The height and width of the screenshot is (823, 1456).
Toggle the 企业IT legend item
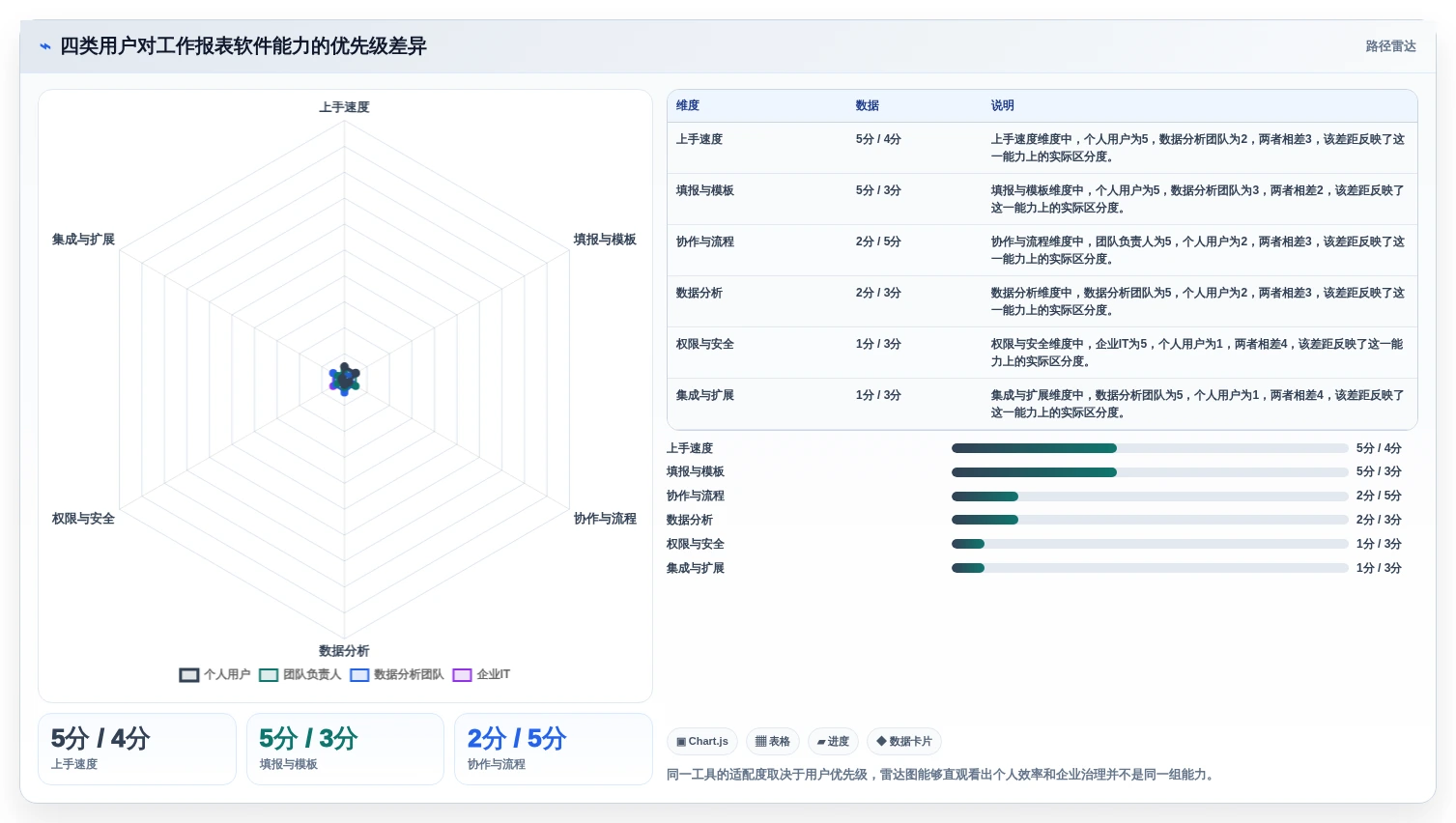click(x=481, y=674)
